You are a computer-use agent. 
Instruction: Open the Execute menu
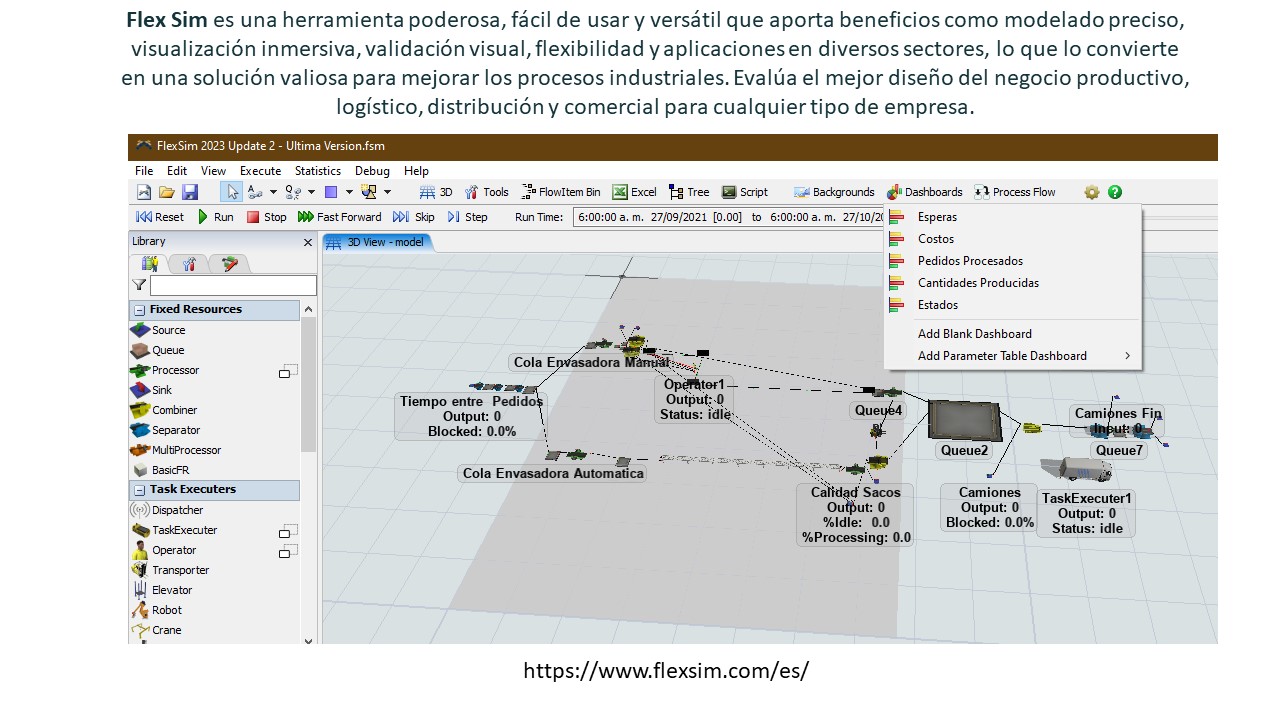click(260, 171)
